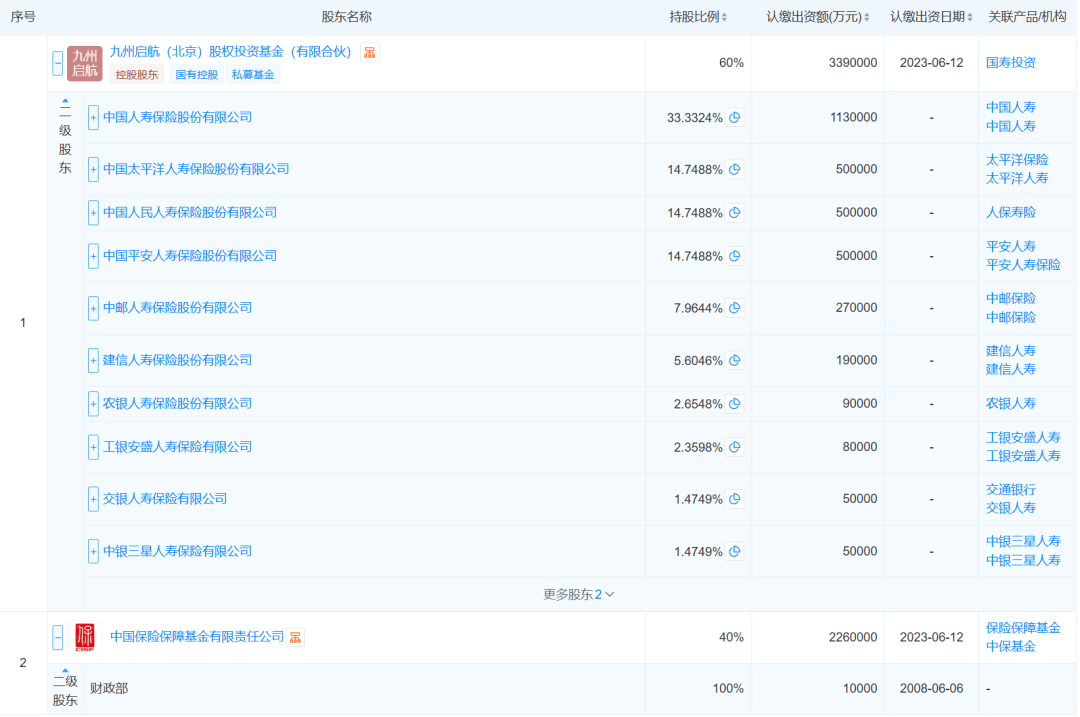Expand 中银三星人寿保险有限公司 plus box

[93, 551]
